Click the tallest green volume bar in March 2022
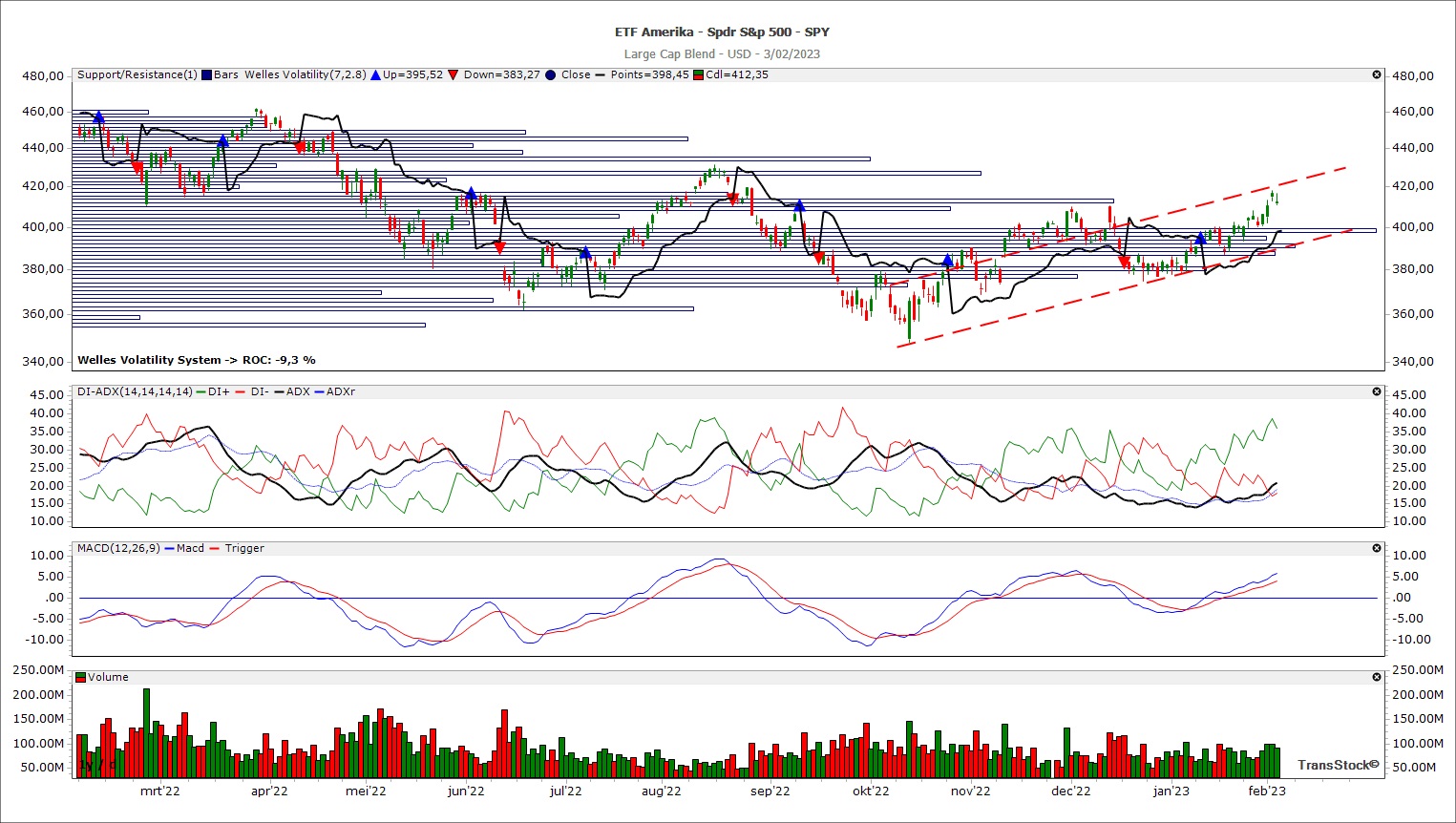 [x=146, y=732]
